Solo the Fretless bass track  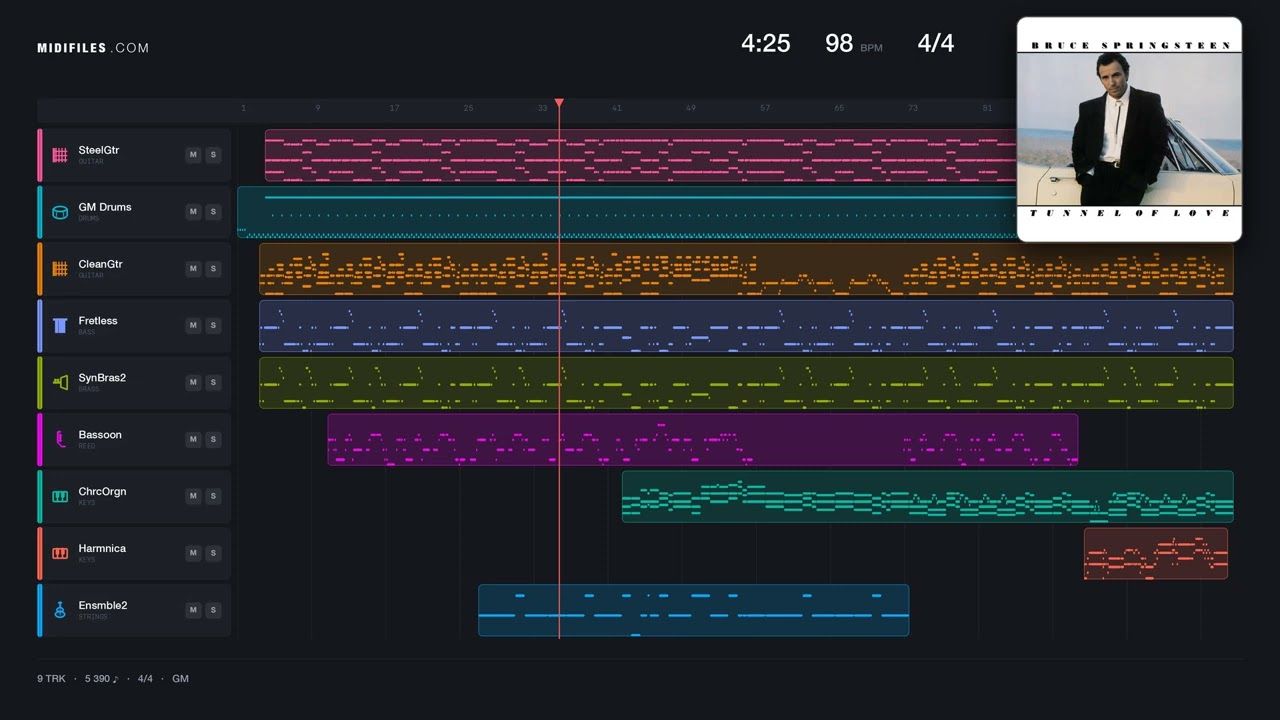click(x=213, y=326)
